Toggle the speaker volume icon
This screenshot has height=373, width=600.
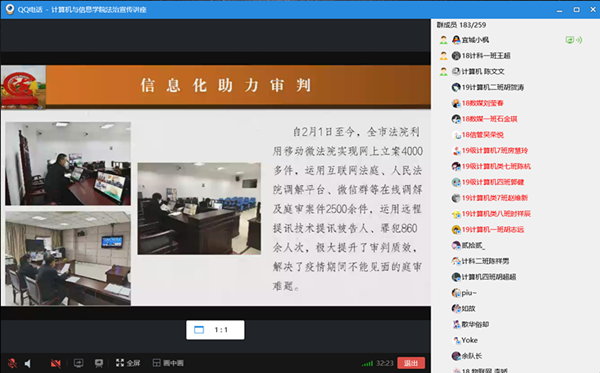coord(28,363)
